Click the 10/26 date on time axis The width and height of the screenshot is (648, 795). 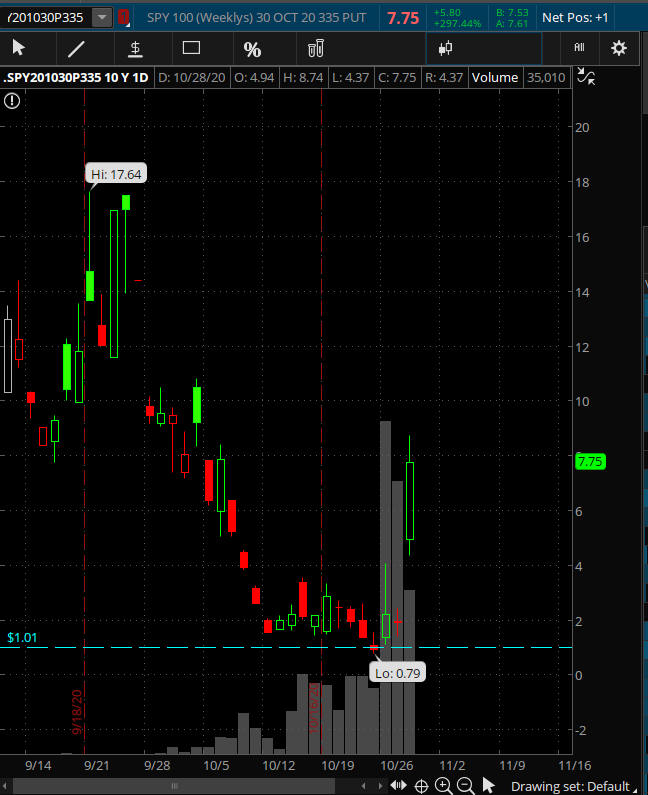coord(397,765)
